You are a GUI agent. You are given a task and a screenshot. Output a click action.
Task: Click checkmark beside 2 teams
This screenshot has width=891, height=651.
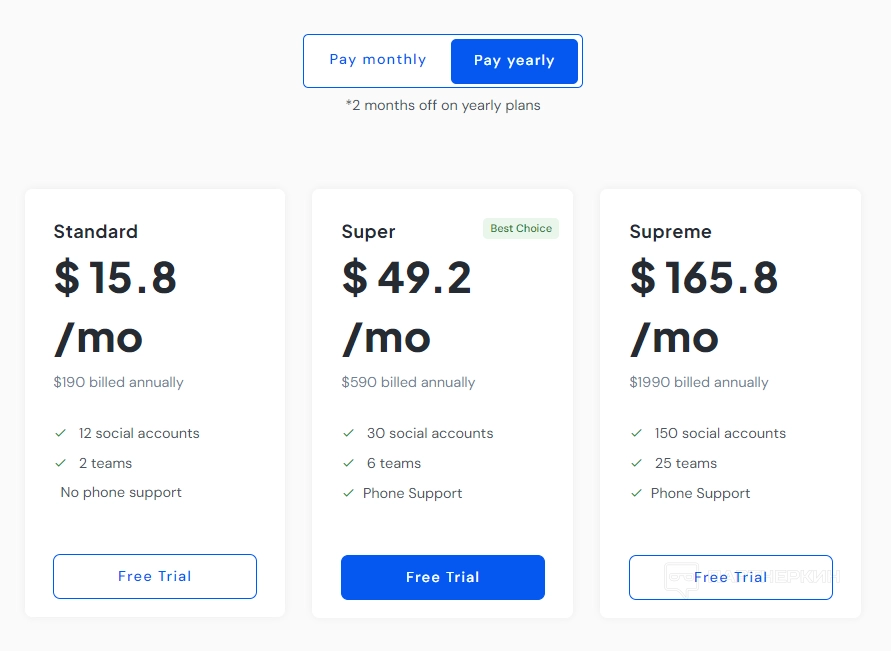pos(61,463)
